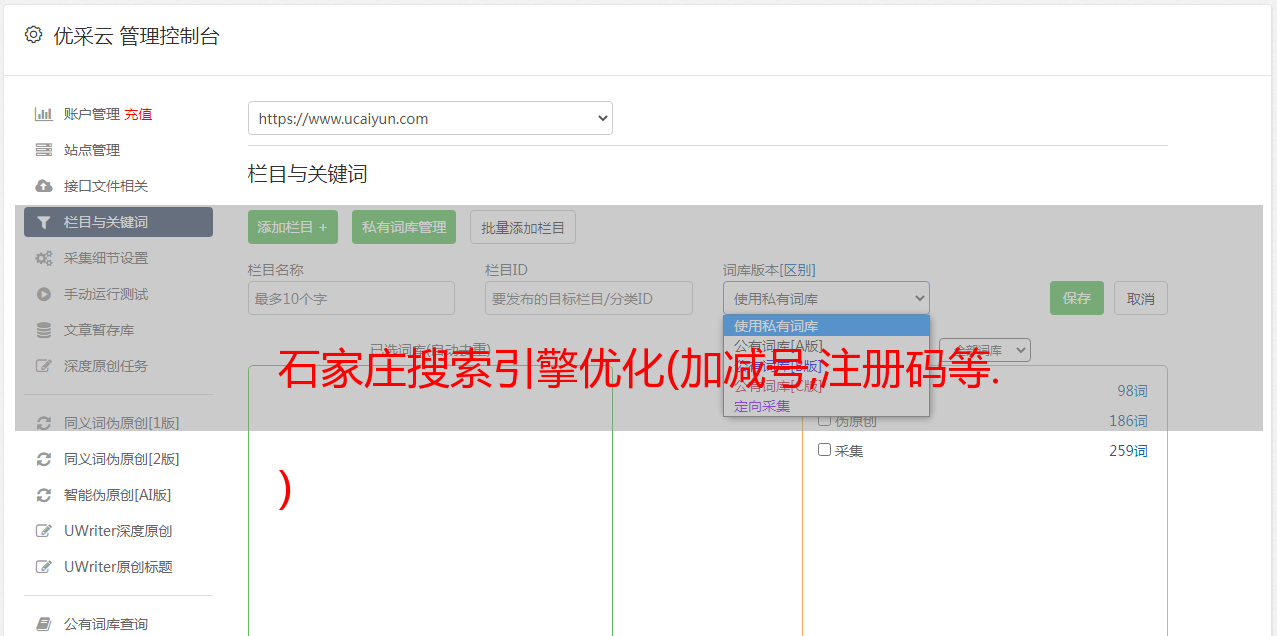Click the 栏目名称 input field
The width and height of the screenshot is (1277, 636).
click(351, 298)
